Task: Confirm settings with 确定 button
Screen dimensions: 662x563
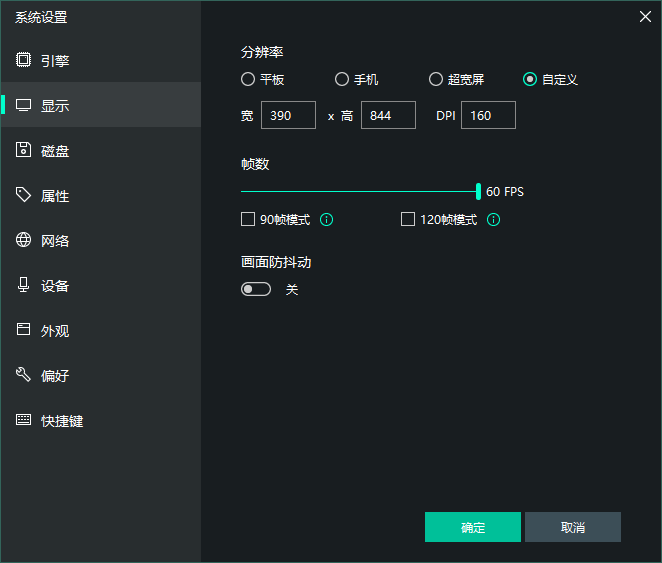Action: [x=473, y=527]
